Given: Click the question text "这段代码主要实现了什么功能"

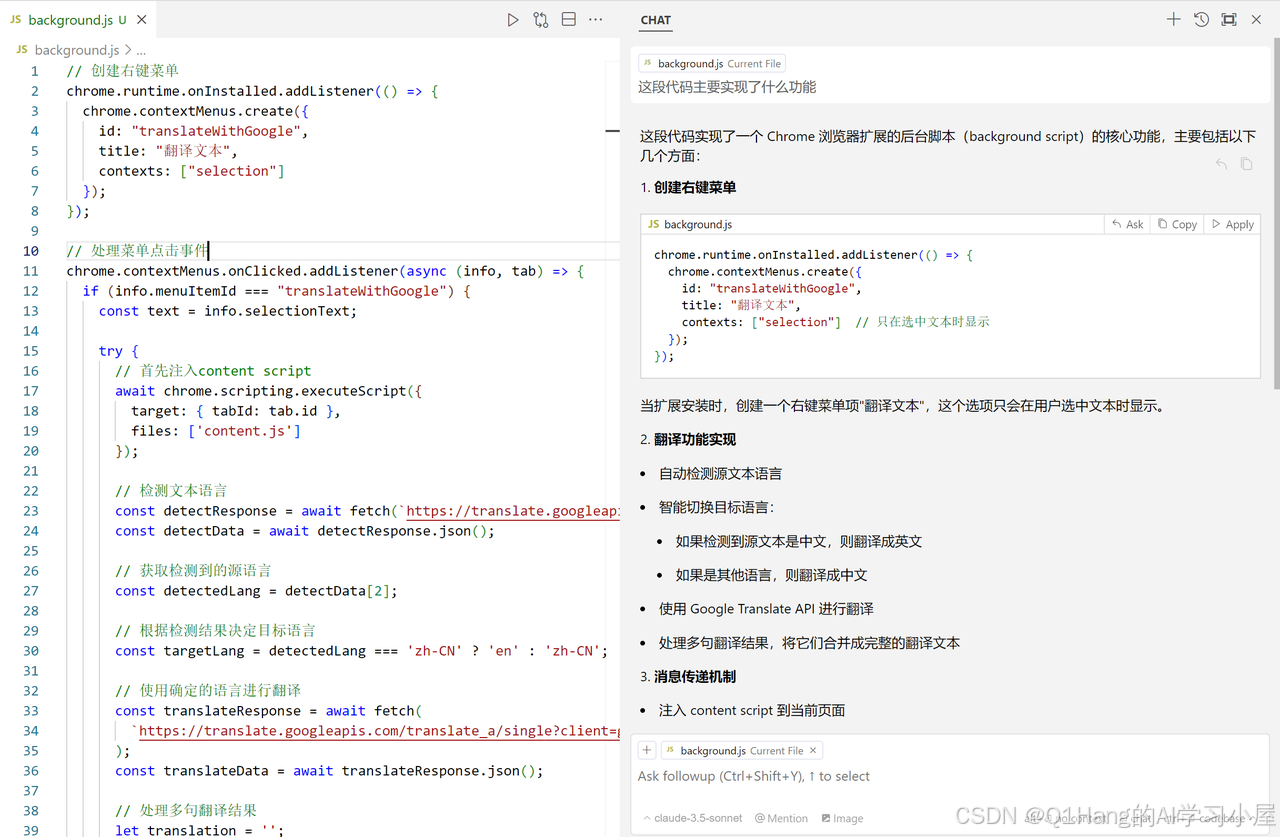Looking at the screenshot, I should (x=727, y=87).
